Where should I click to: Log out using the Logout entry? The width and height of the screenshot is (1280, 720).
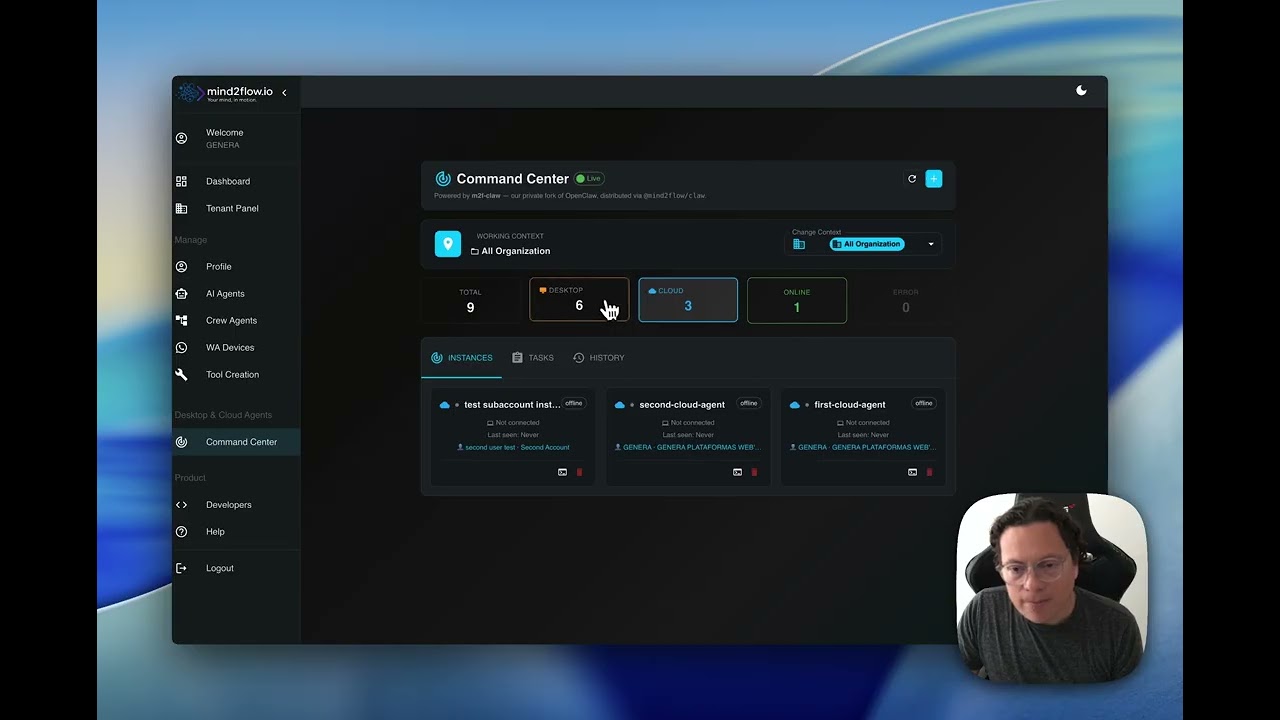click(x=236, y=568)
